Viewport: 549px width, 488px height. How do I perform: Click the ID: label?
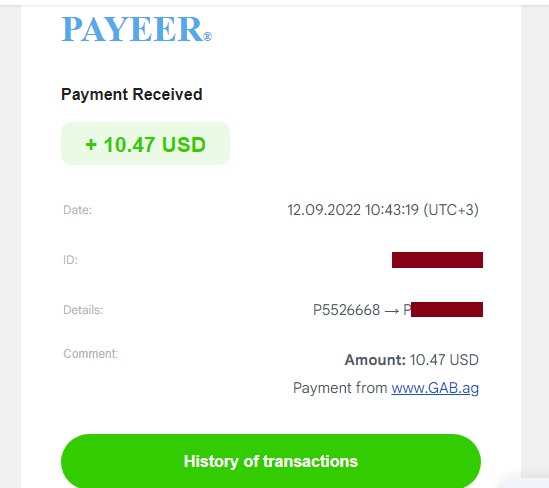pyautogui.click(x=70, y=260)
